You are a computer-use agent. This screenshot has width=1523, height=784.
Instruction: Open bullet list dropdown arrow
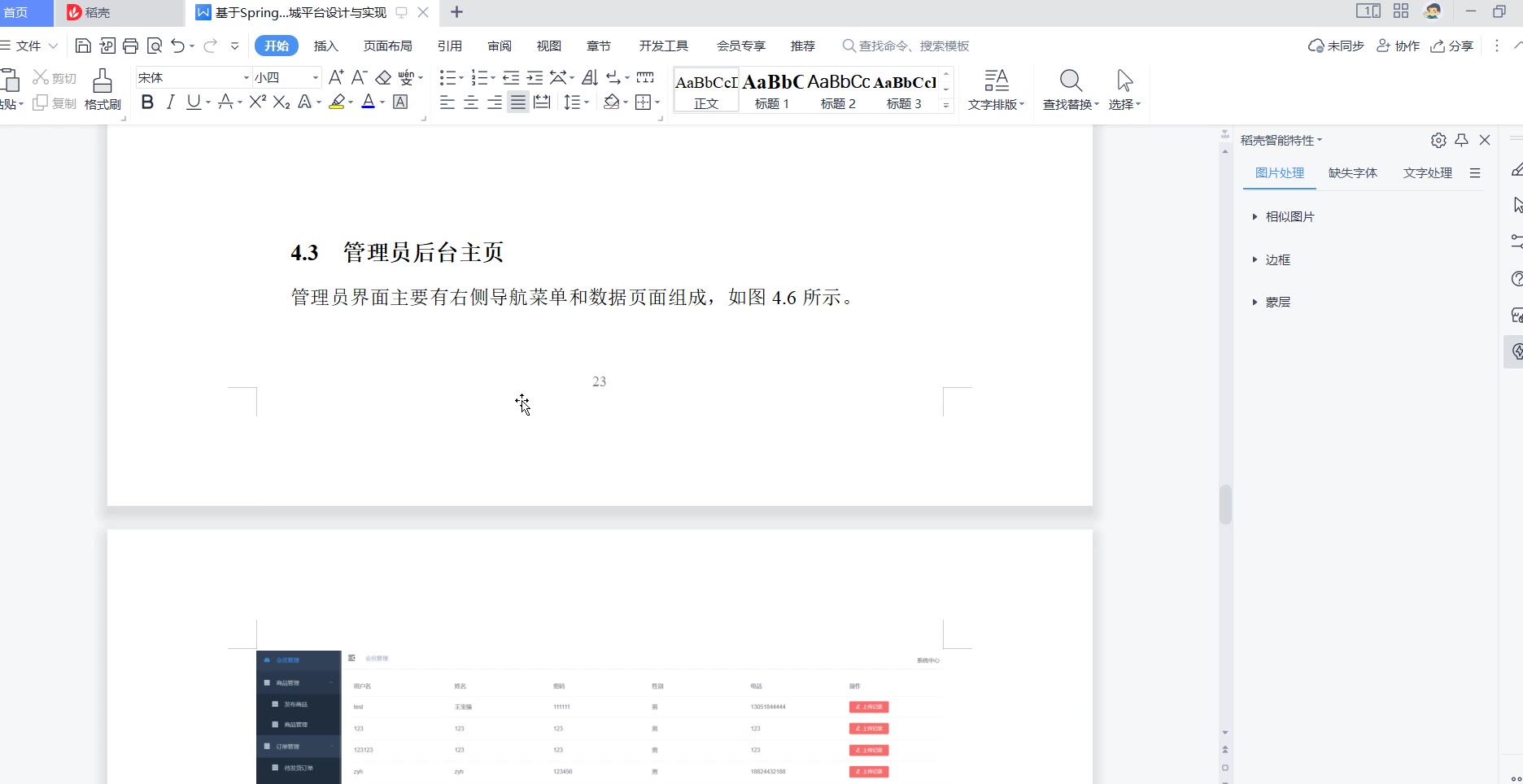pos(461,78)
